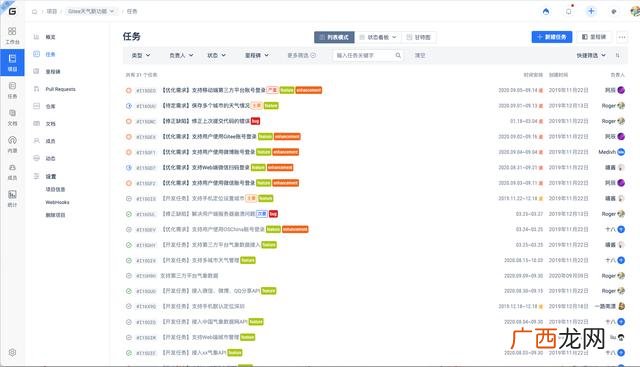Collapse the 设置 section in project sidebar
640x367 pixels.
point(51,176)
